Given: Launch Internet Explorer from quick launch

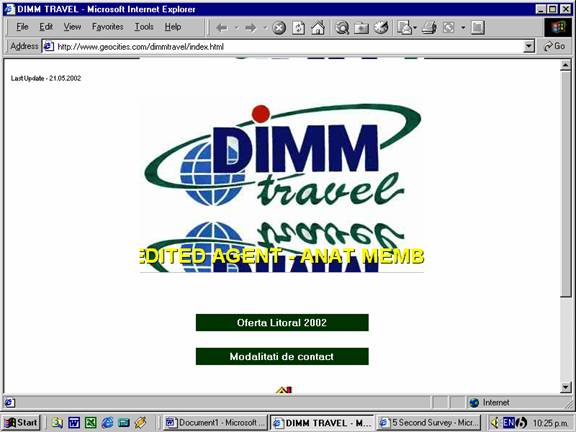Looking at the screenshot, I should [107, 422].
